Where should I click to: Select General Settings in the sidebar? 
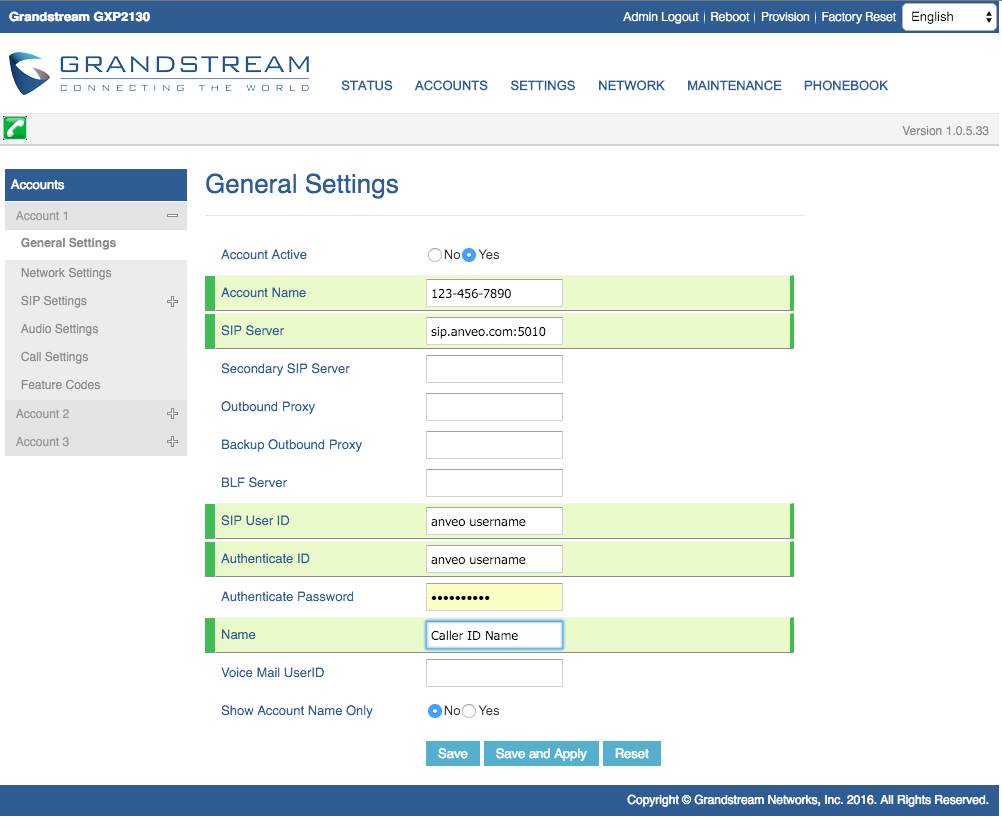coord(68,243)
